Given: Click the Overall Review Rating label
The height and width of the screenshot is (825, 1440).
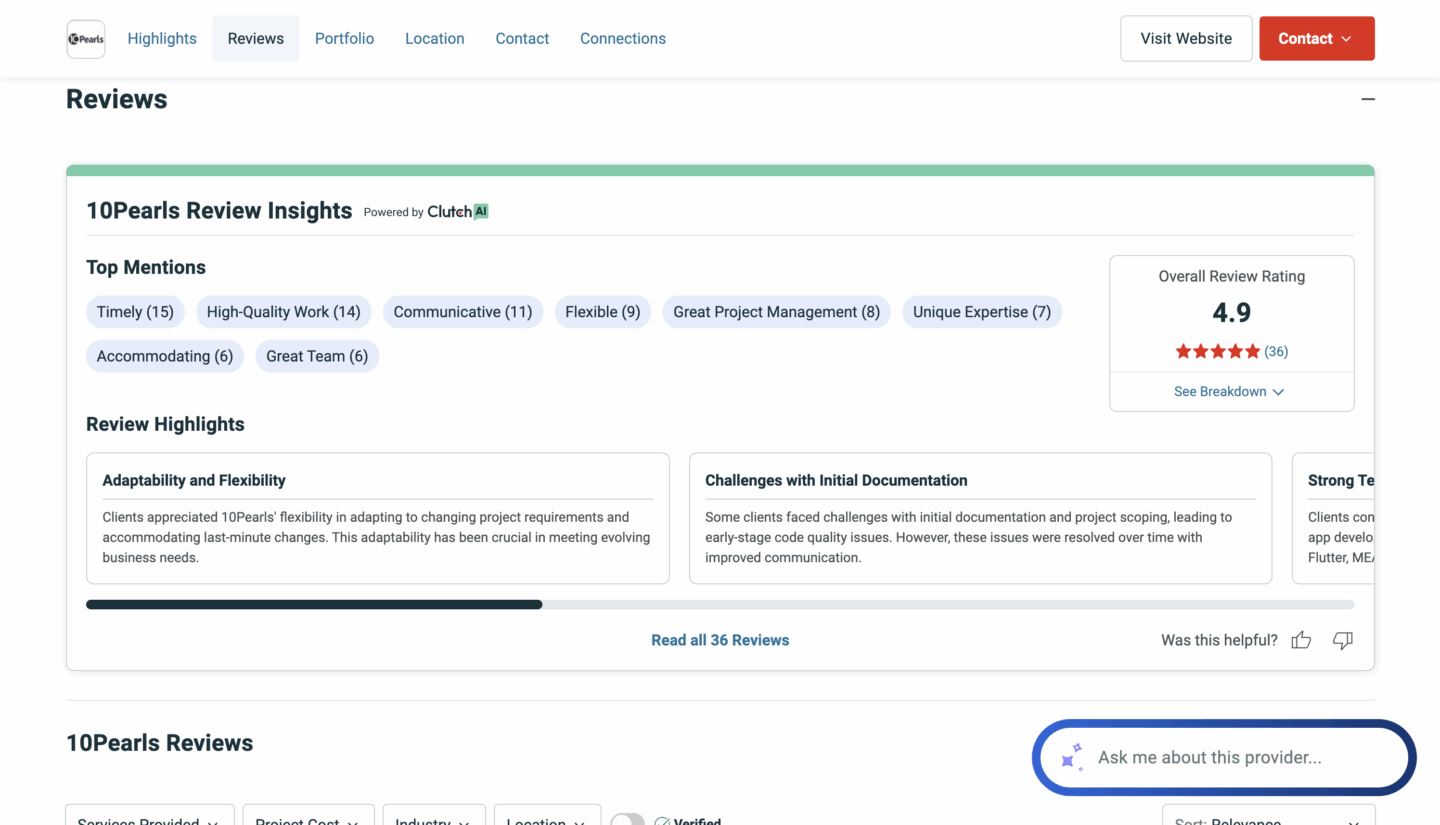Looking at the screenshot, I should click(x=1232, y=276).
